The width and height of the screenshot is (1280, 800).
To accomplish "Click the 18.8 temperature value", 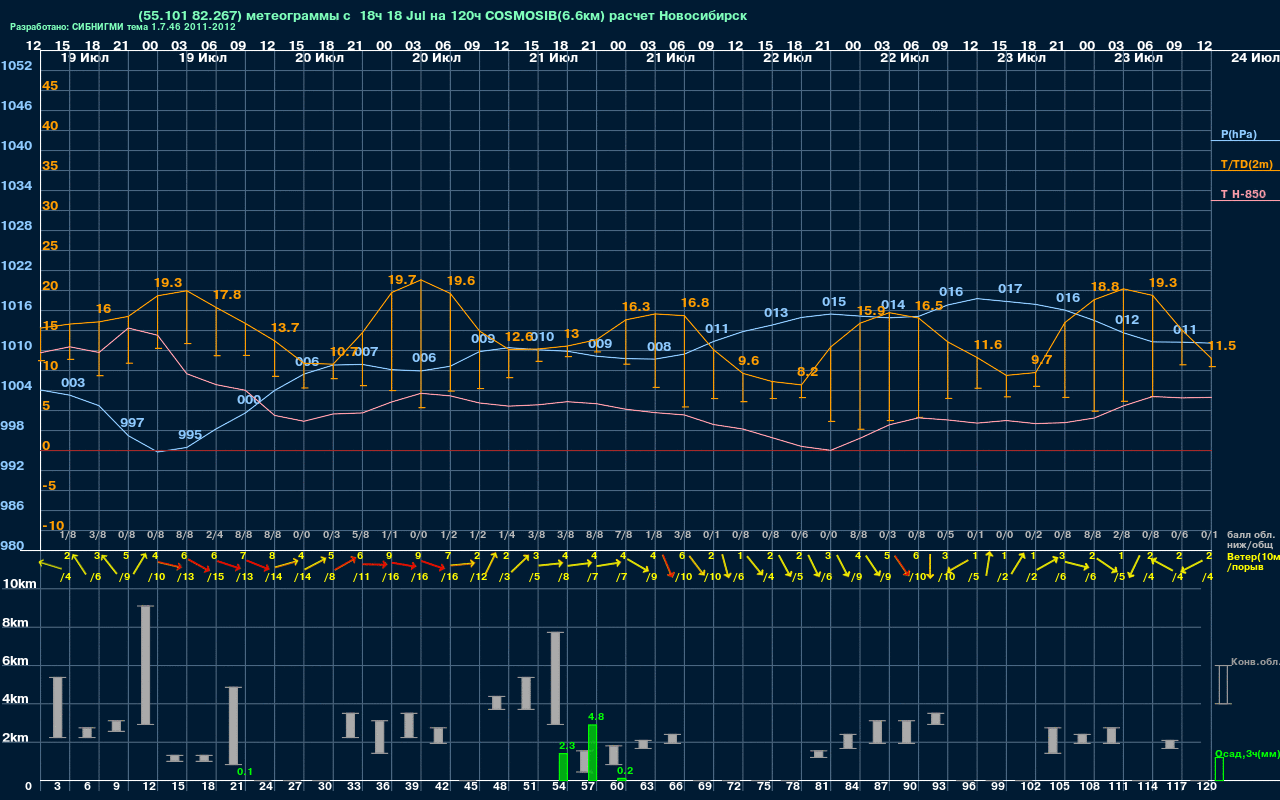I will pyautogui.click(x=1105, y=286).
